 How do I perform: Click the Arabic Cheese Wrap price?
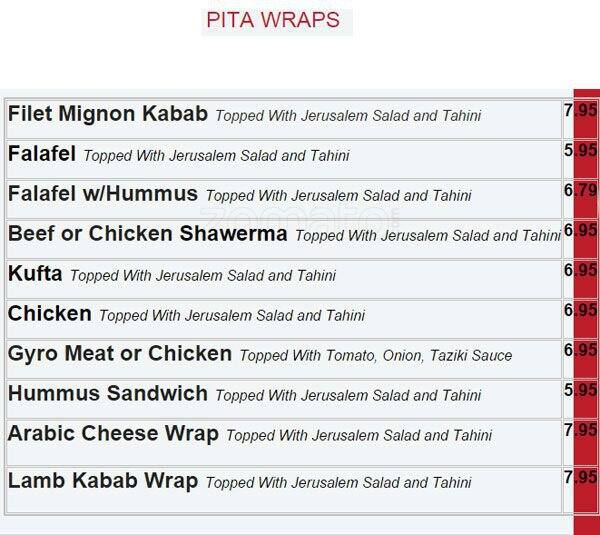tap(580, 431)
